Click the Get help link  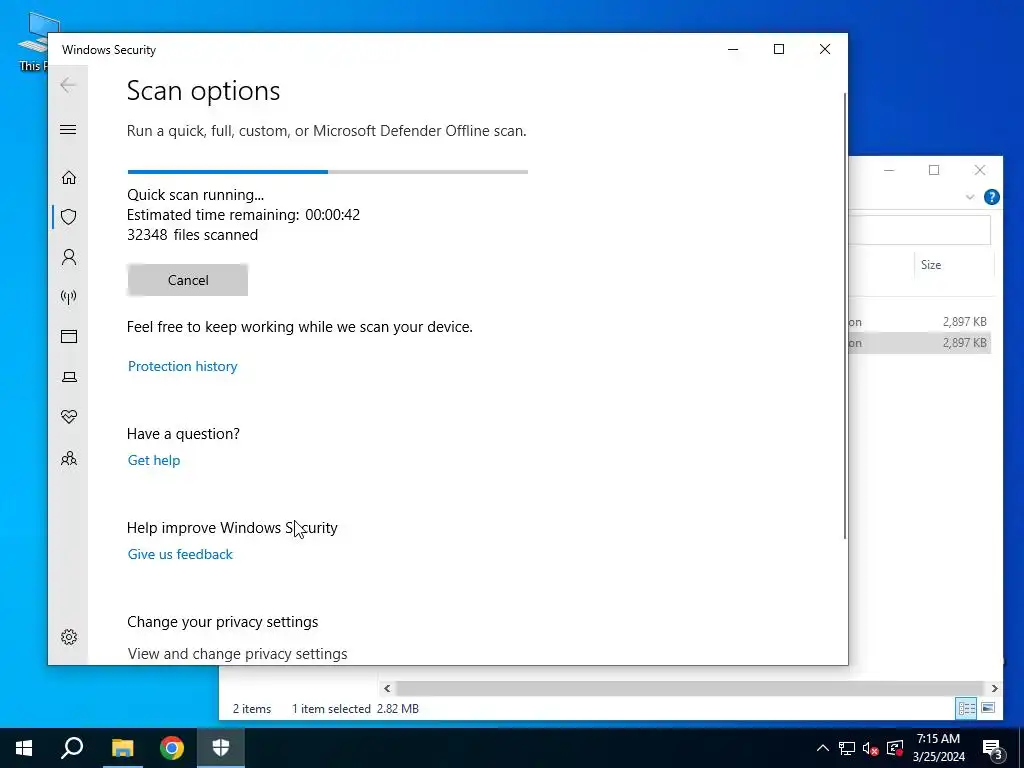coord(153,460)
